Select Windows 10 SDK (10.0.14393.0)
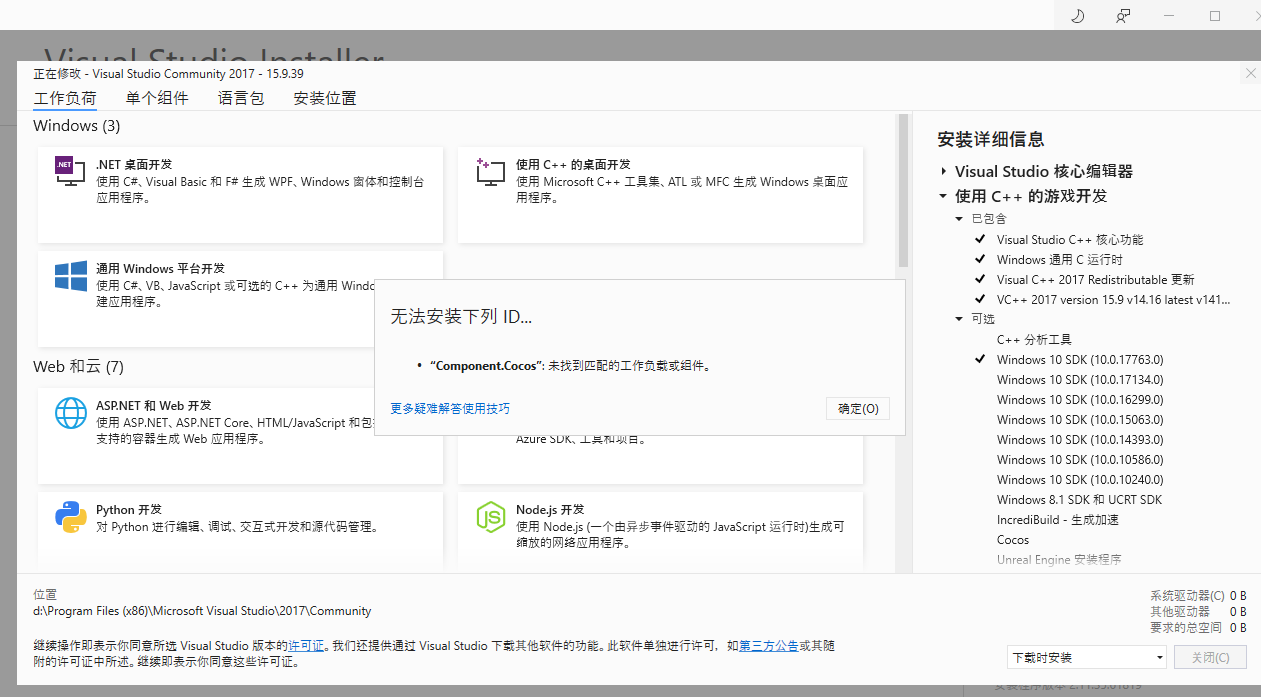This screenshot has width=1261, height=697. pyautogui.click(x=1080, y=439)
